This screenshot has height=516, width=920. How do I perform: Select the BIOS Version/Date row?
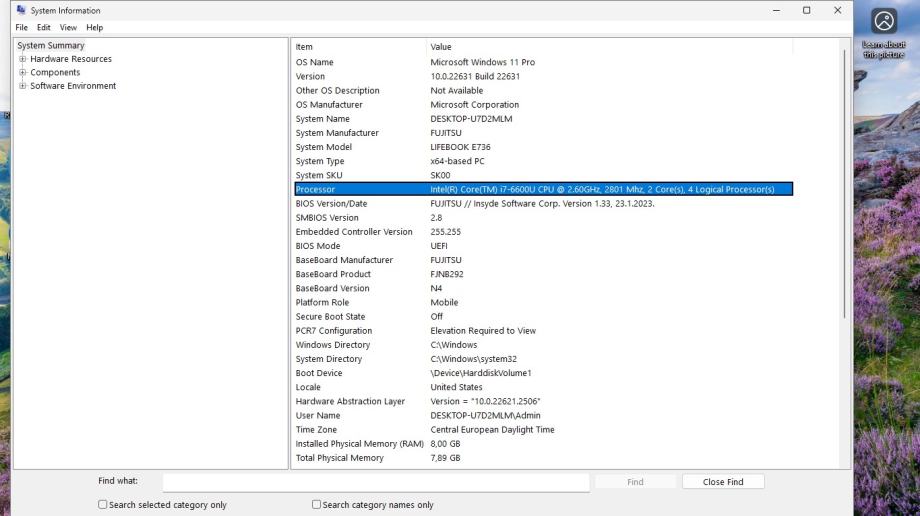(x=543, y=203)
